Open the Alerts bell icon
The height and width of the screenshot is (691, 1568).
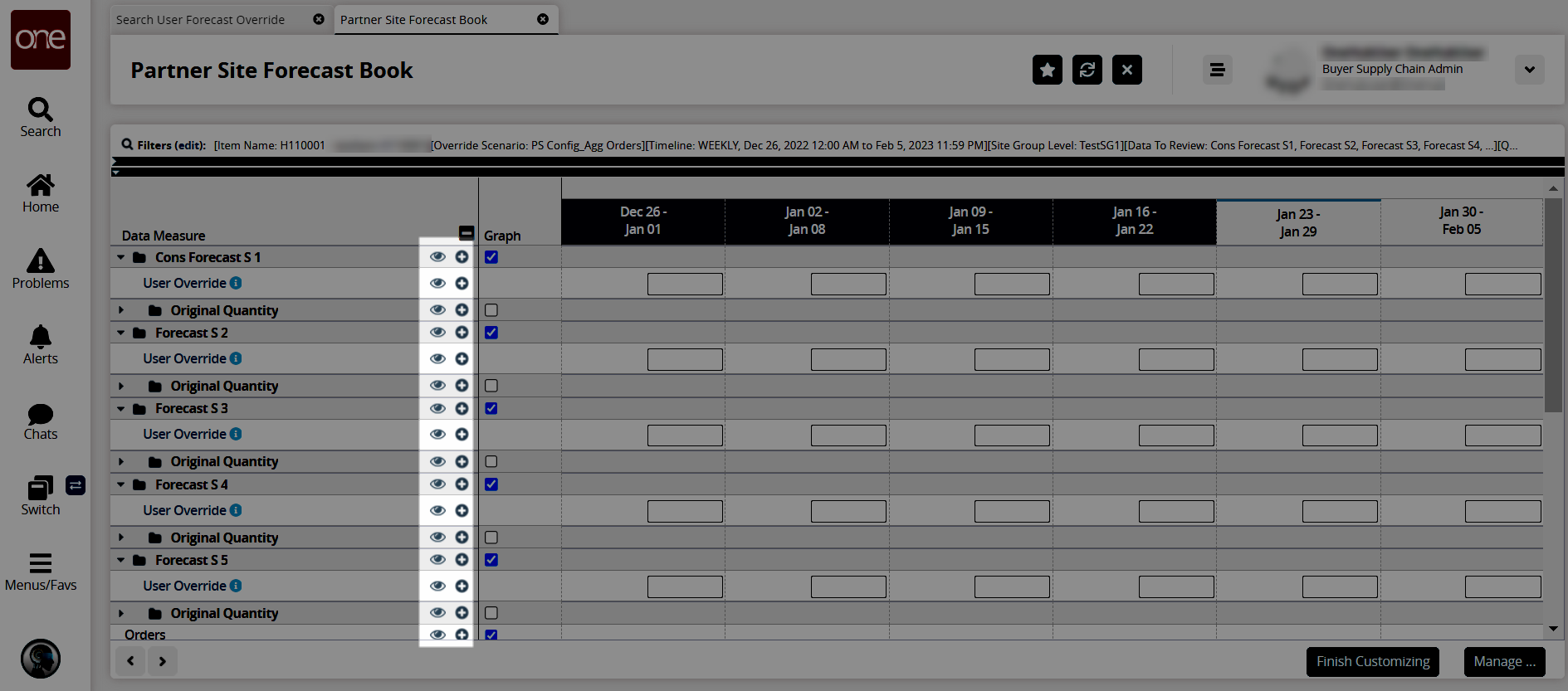click(41, 345)
